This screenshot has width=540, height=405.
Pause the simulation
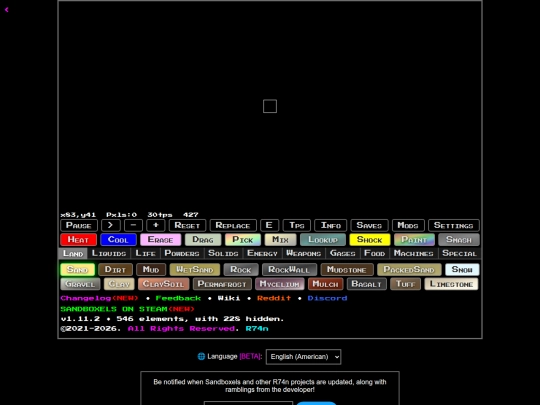click(x=79, y=225)
